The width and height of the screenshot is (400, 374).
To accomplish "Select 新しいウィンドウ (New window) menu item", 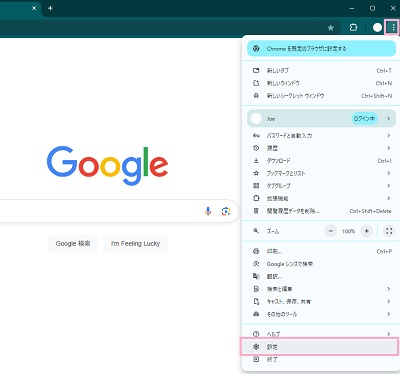I will [x=321, y=83].
